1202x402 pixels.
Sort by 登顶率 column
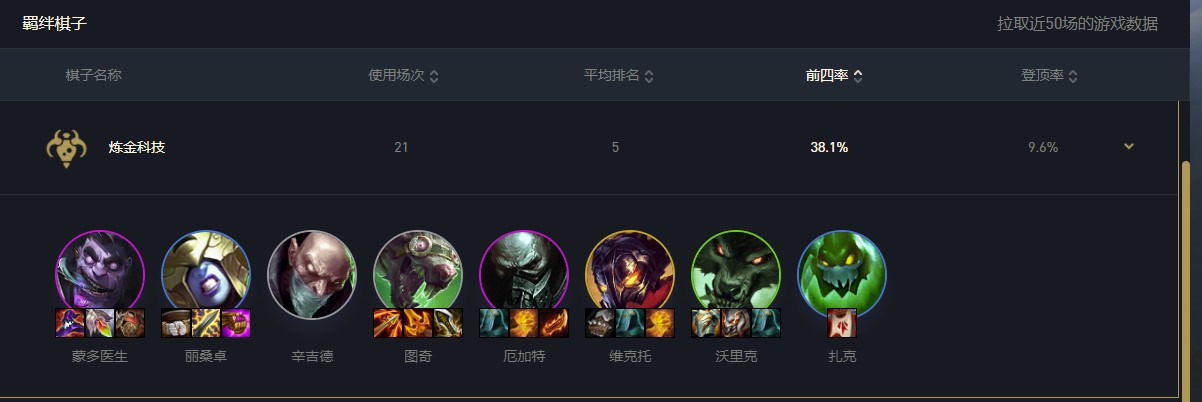point(1049,76)
